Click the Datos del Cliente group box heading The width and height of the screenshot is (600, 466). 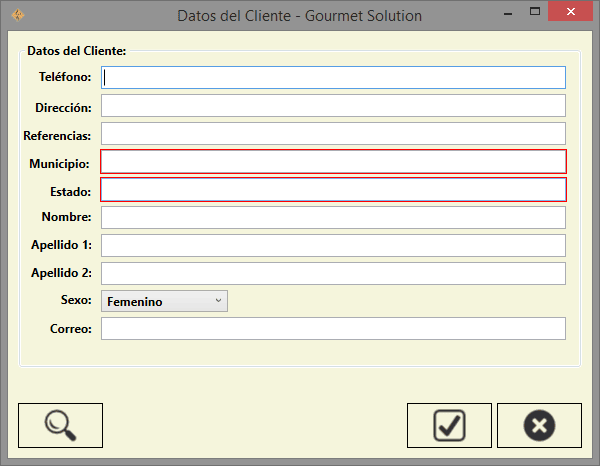click(x=76, y=49)
